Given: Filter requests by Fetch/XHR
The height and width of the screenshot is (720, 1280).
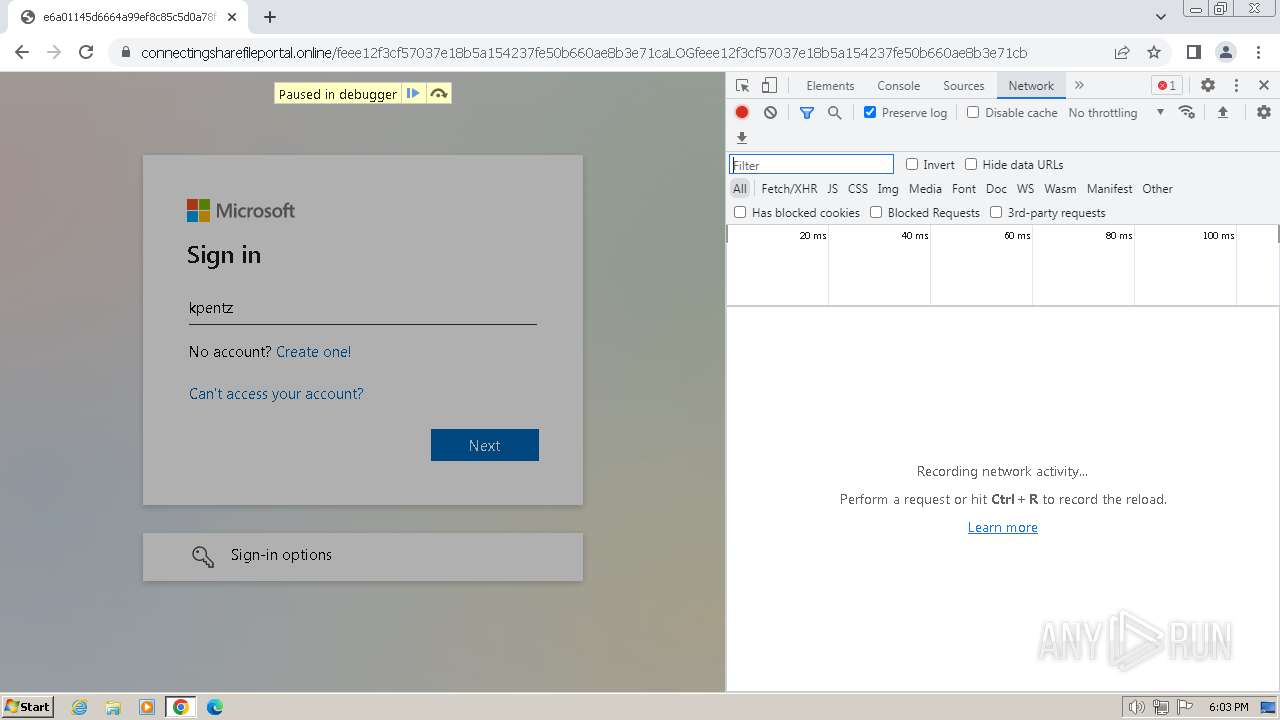Looking at the screenshot, I should 789,188.
